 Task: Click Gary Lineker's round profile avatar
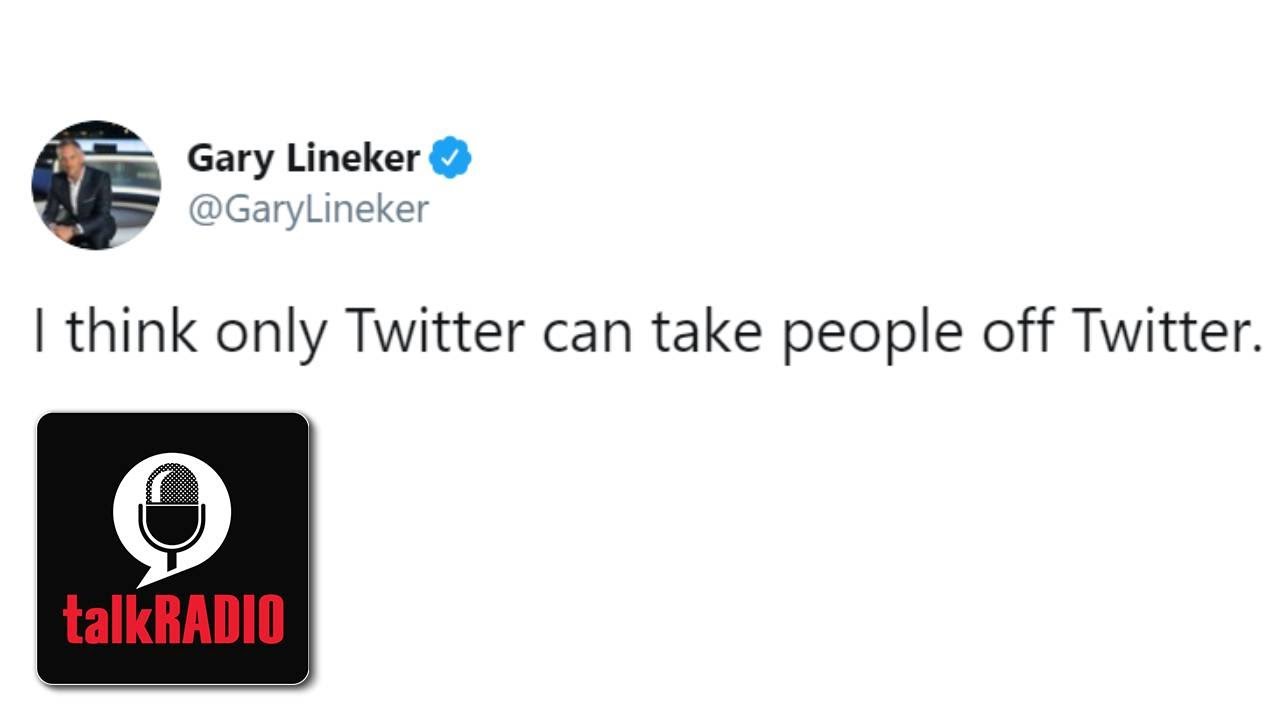pos(96,185)
